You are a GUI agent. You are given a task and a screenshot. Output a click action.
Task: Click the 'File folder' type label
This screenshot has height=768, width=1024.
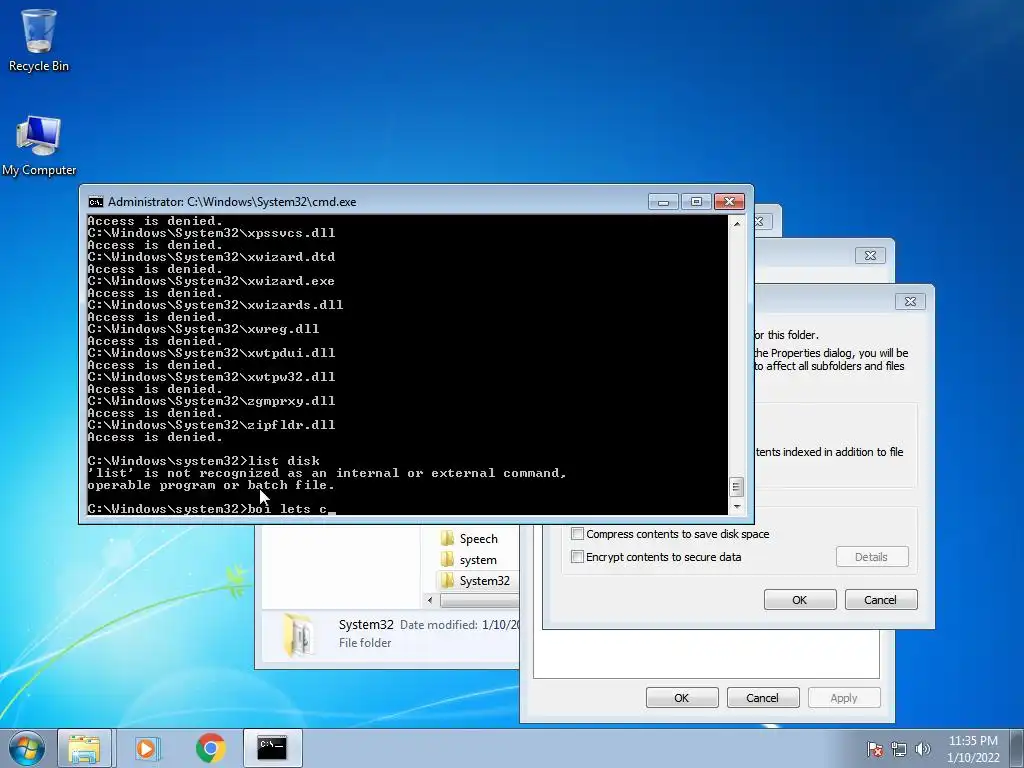365,643
